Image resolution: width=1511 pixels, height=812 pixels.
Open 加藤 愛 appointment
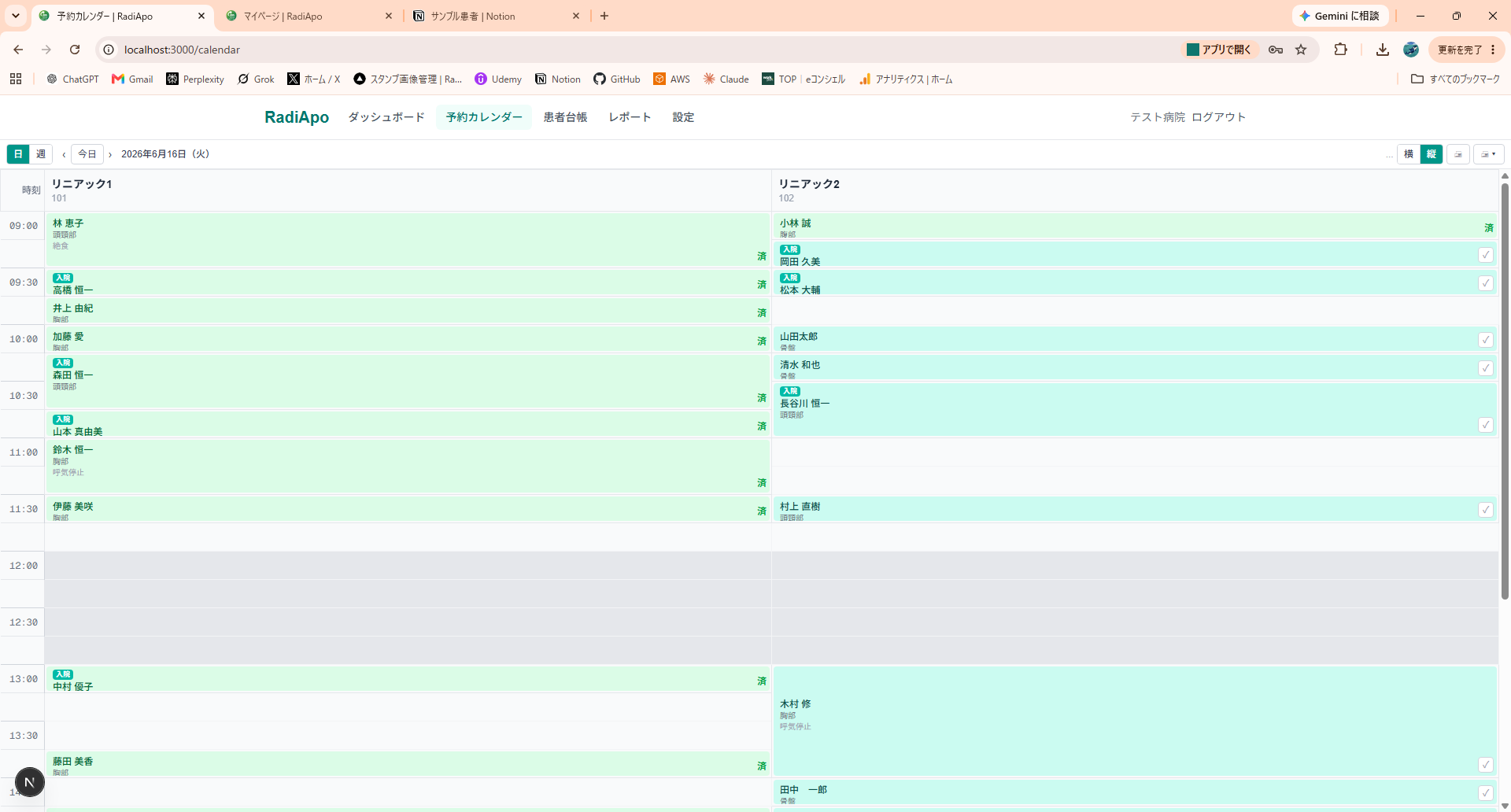407,339
